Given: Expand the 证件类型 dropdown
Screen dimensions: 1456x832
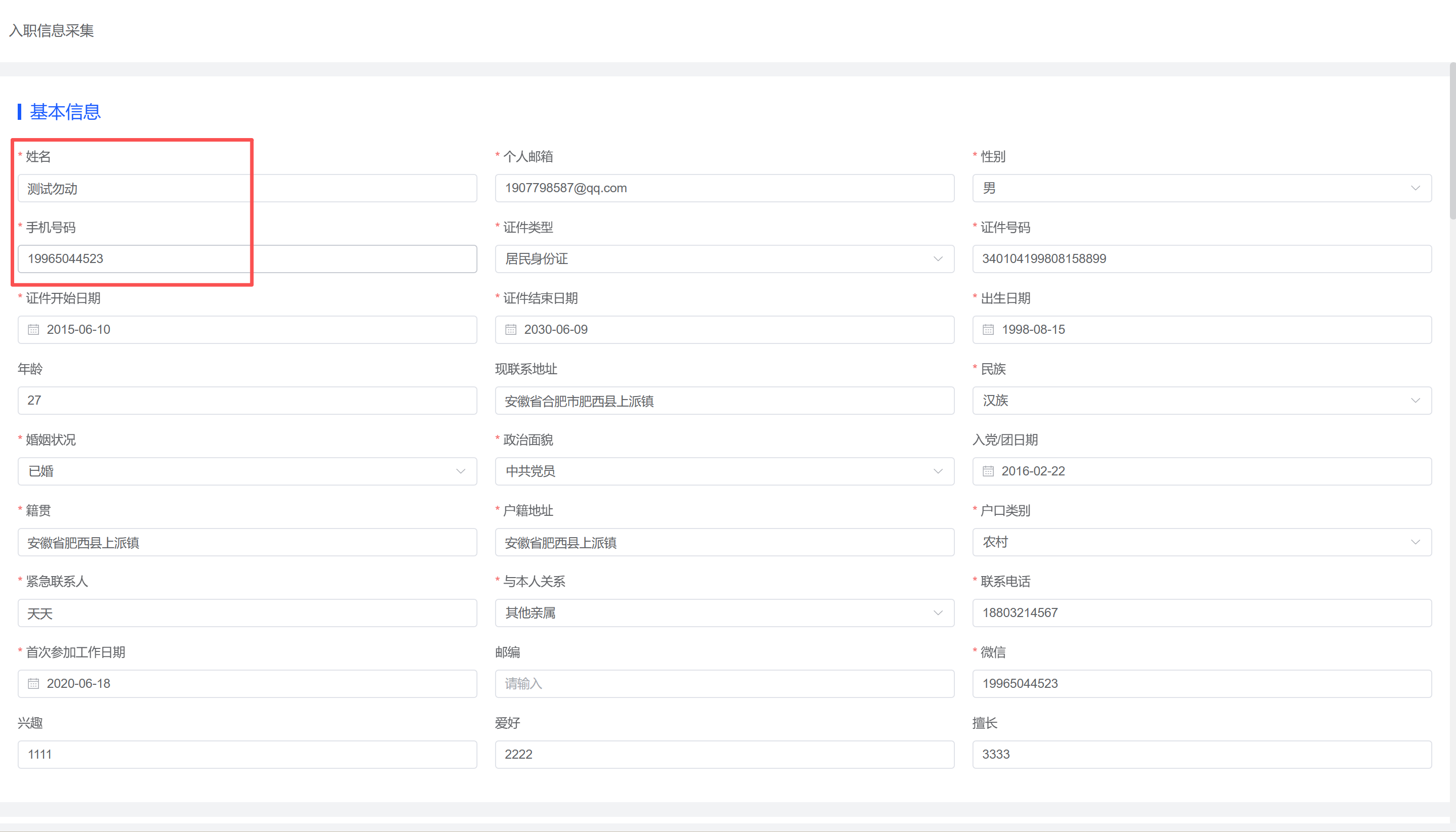Looking at the screenshot, I should (x=724, y=259).
